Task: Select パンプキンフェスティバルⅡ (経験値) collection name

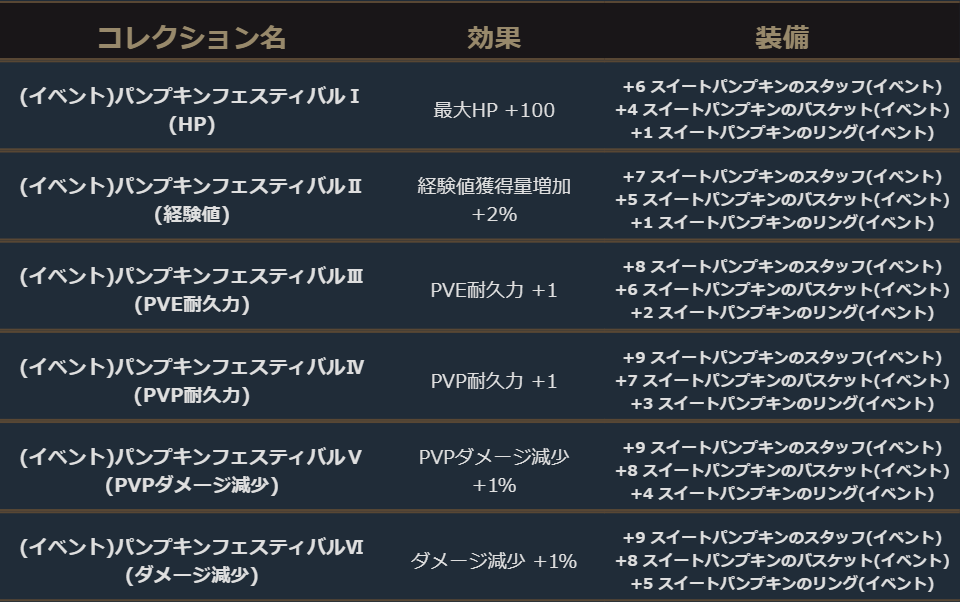Action: [191, 199]
